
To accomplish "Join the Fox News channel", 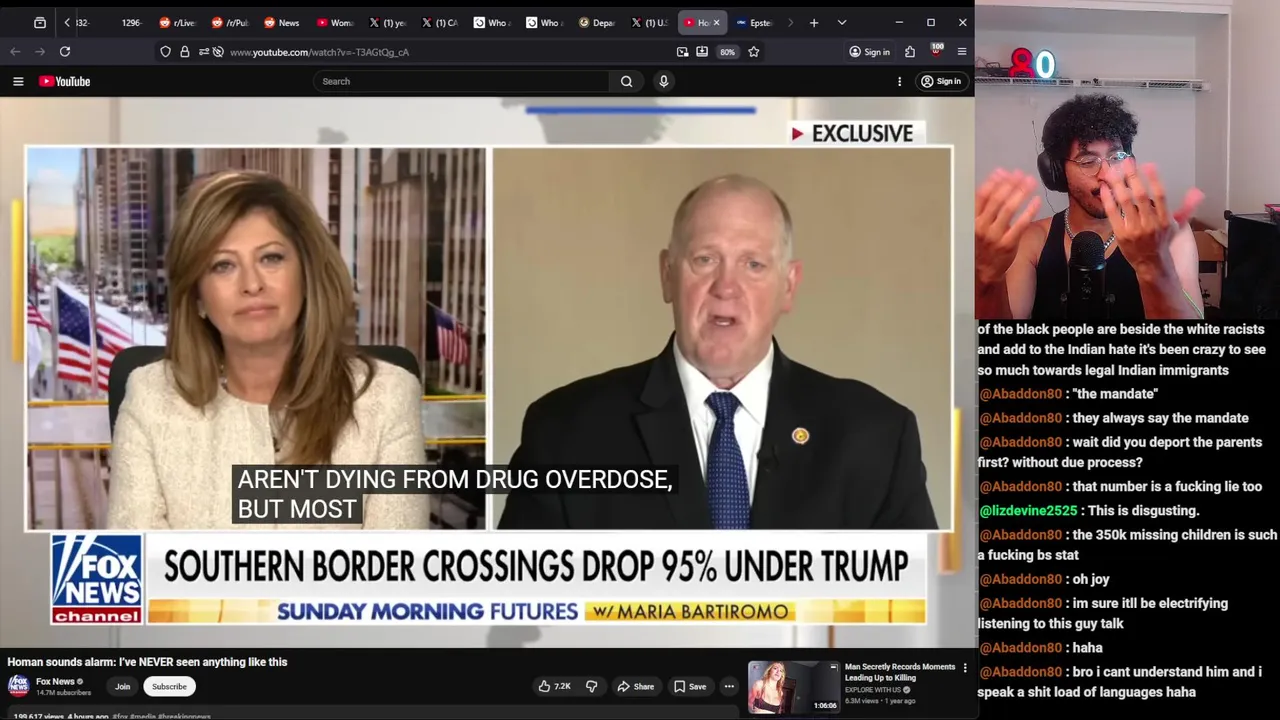I will coord(122,687).
